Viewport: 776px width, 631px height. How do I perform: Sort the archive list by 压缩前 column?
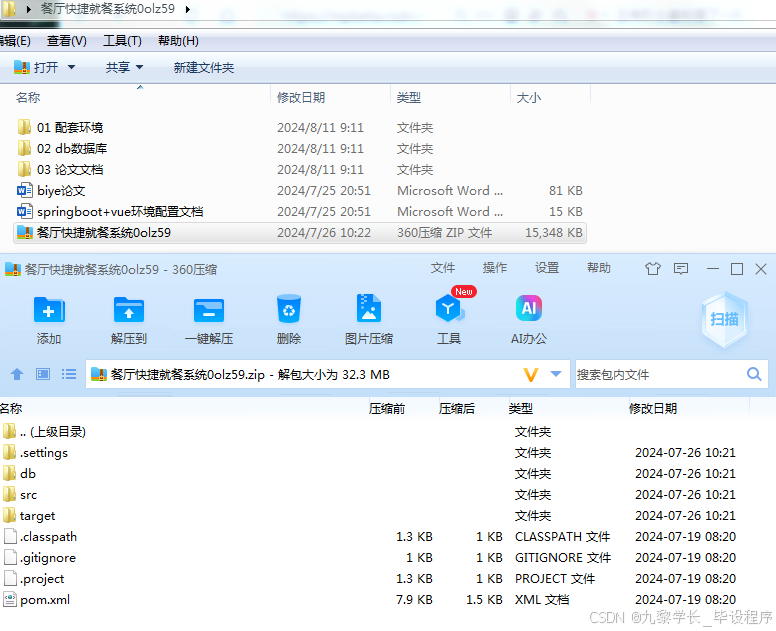[x=387, y=408]
